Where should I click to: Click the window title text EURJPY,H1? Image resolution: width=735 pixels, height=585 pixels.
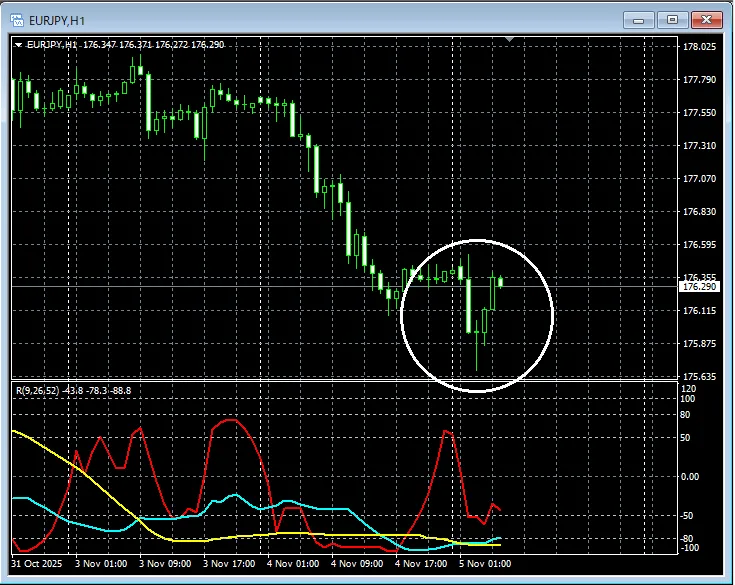[x=57, y=21]
